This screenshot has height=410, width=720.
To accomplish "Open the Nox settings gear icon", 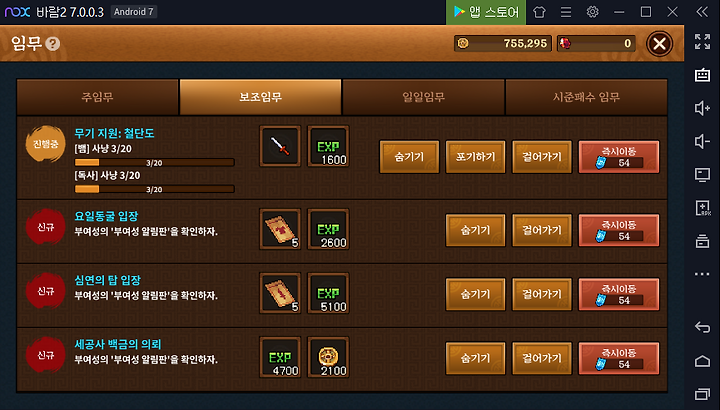I will (592, 11).
